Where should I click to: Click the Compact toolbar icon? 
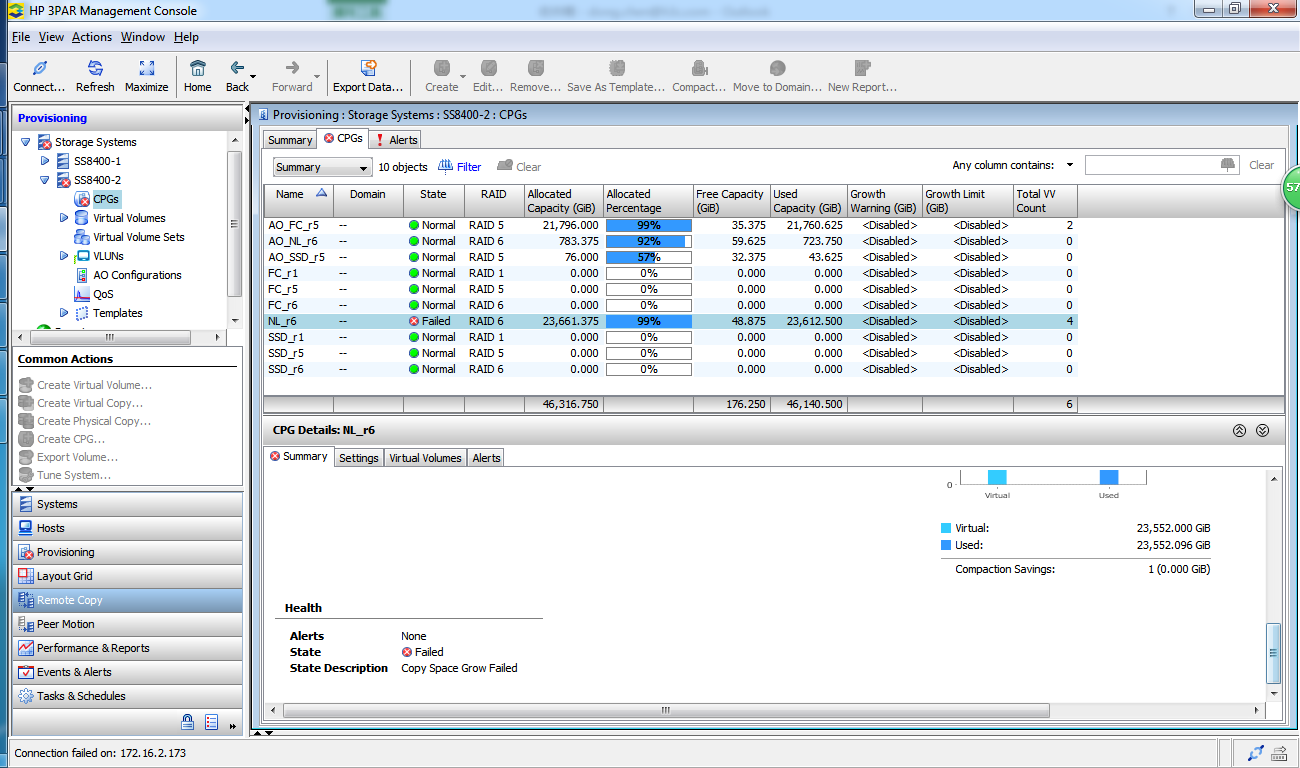[700, 68]
